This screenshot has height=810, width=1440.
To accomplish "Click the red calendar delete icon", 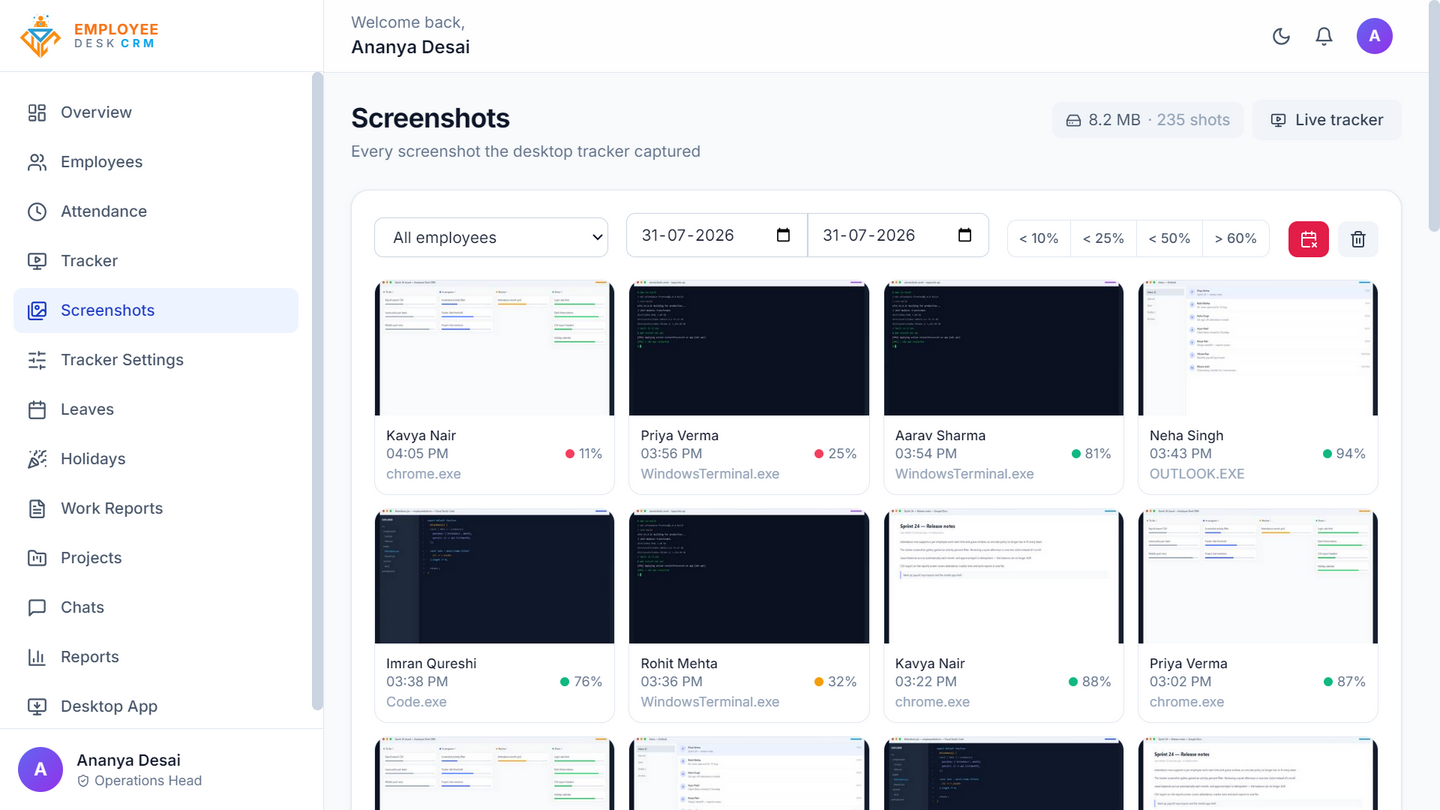I will (1308, 239).
